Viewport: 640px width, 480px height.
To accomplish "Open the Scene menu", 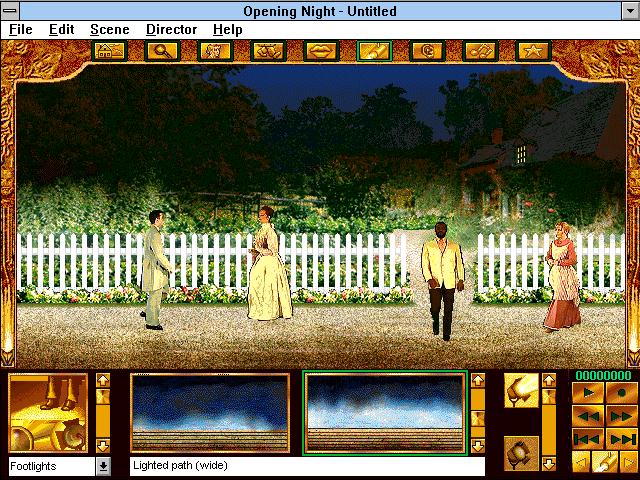I will coord(110,29).
